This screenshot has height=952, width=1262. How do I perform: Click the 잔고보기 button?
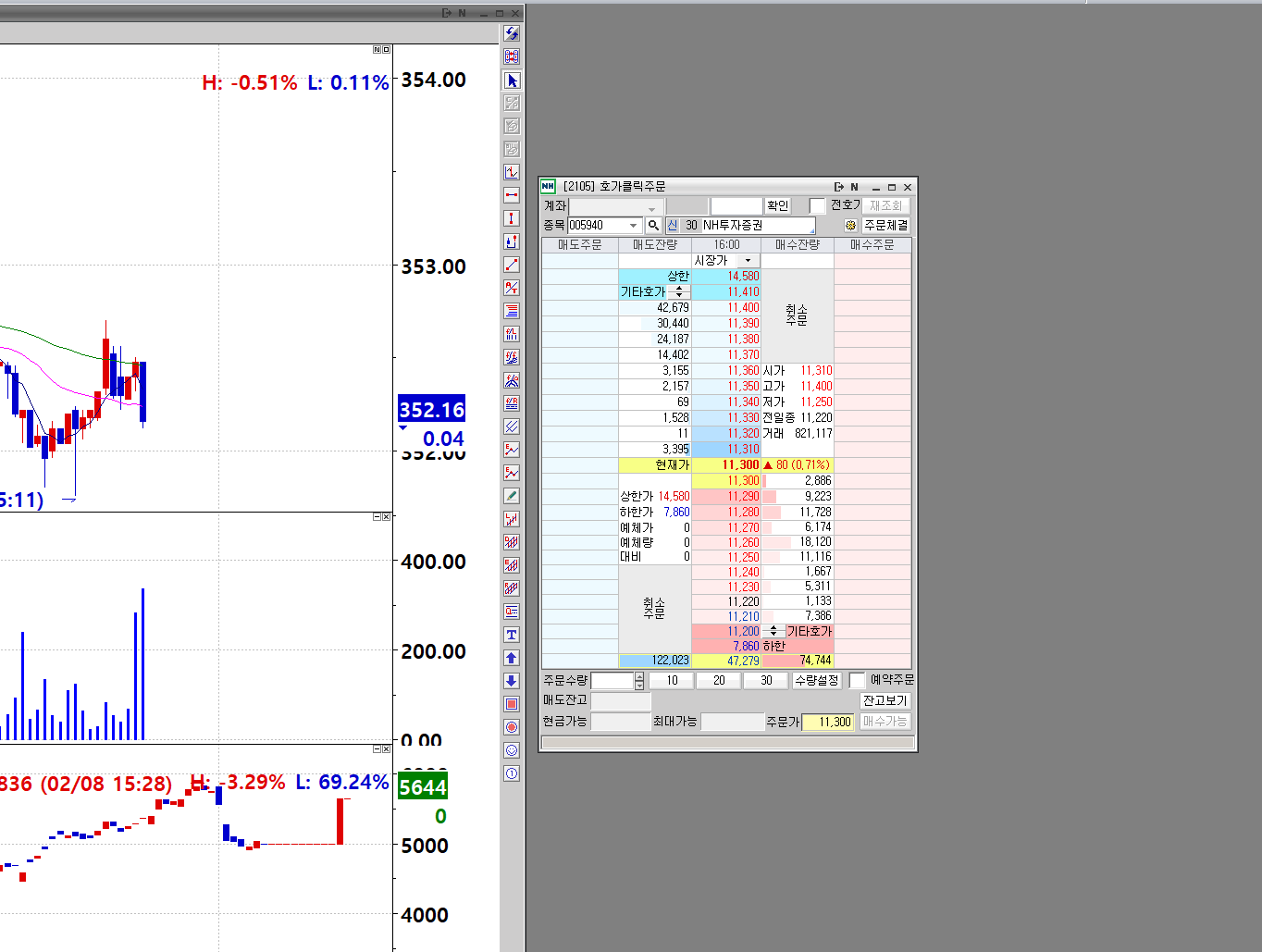coord(885,700)
